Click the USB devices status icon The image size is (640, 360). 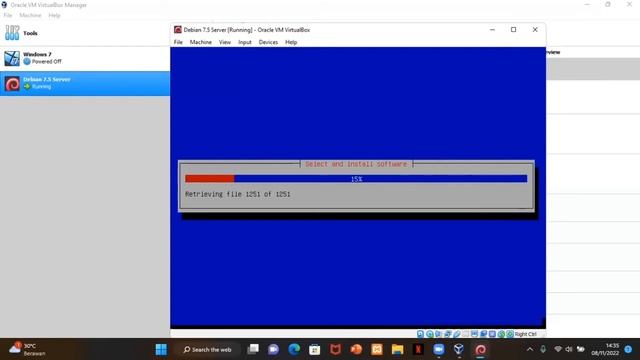click(457, 334)
